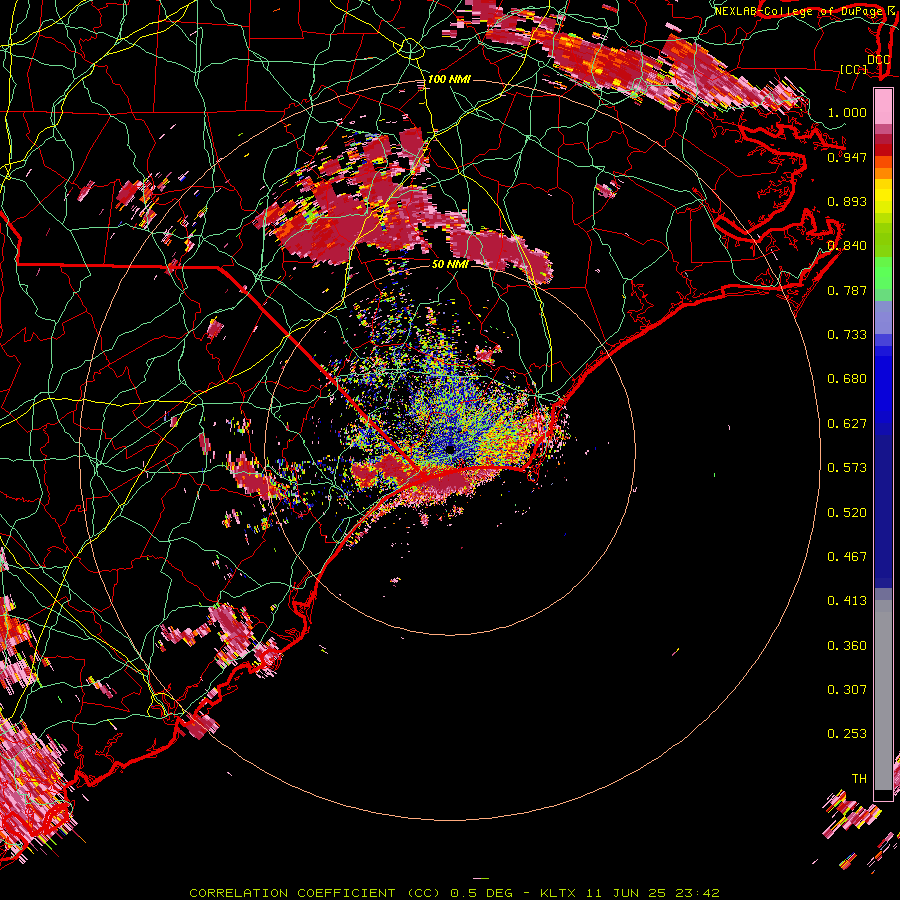900x900 pixels.
Task: Select the 0.573 scale value
Action: [847, 468]
